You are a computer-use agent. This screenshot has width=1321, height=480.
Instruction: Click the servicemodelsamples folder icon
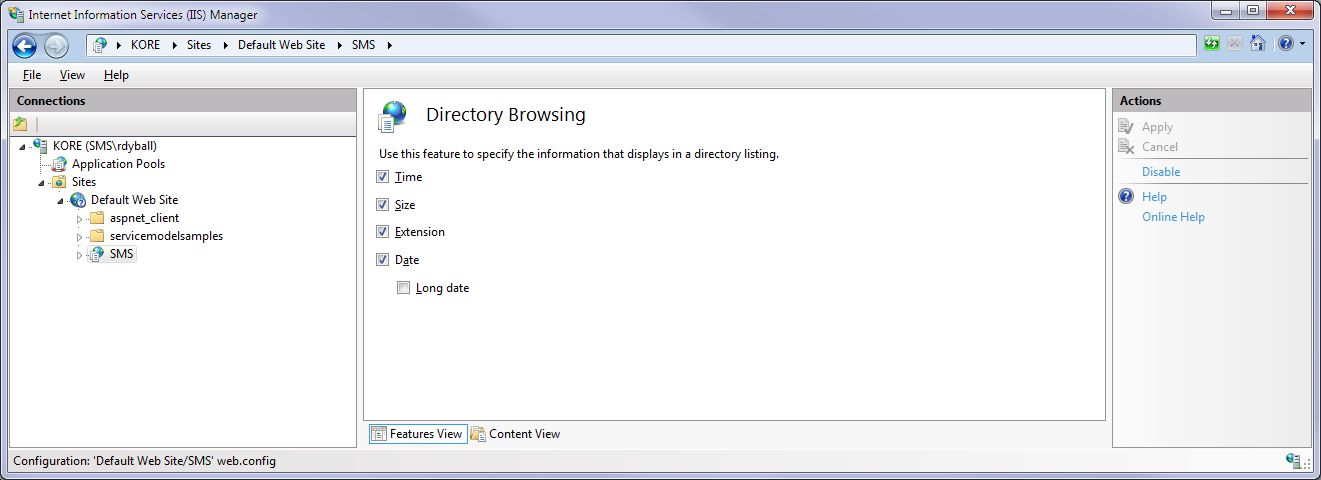pyautogui.click(x=97, y=236)
